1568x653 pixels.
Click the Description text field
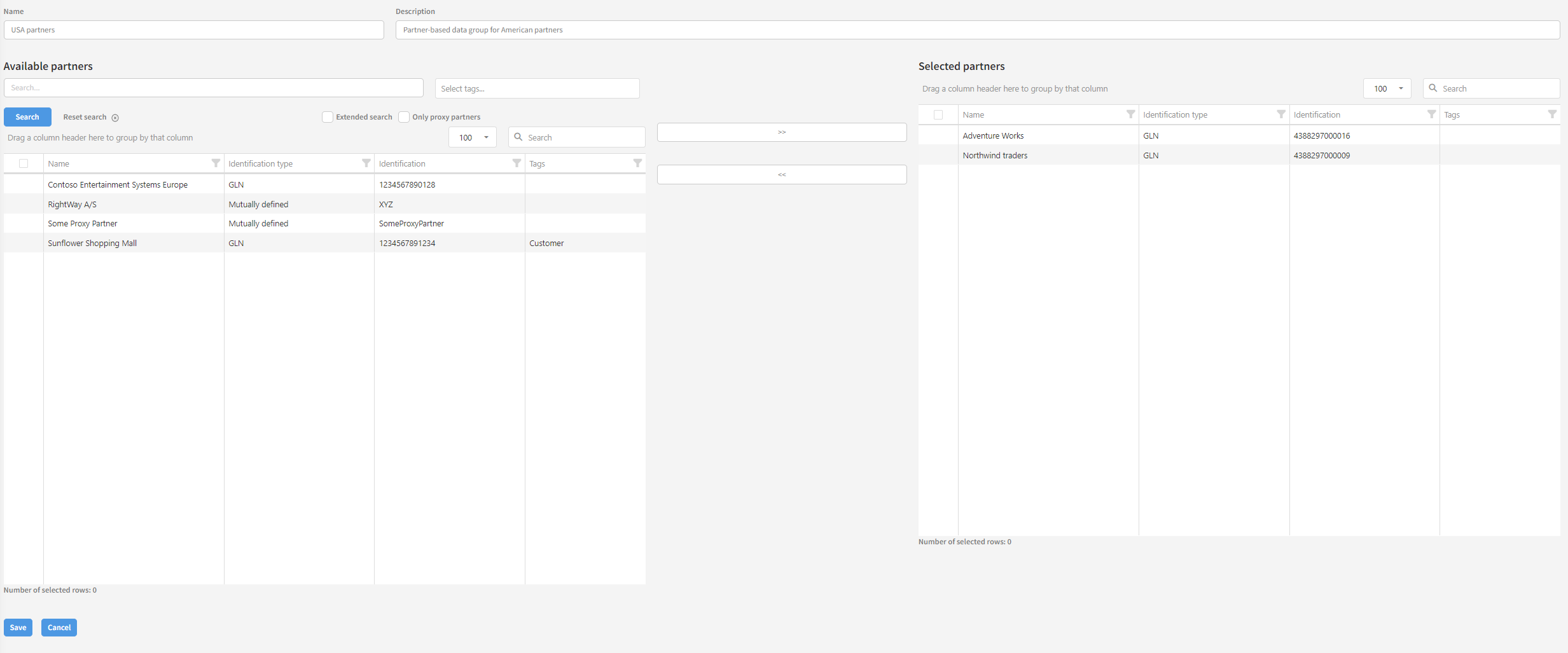click(x=977, y=30)
